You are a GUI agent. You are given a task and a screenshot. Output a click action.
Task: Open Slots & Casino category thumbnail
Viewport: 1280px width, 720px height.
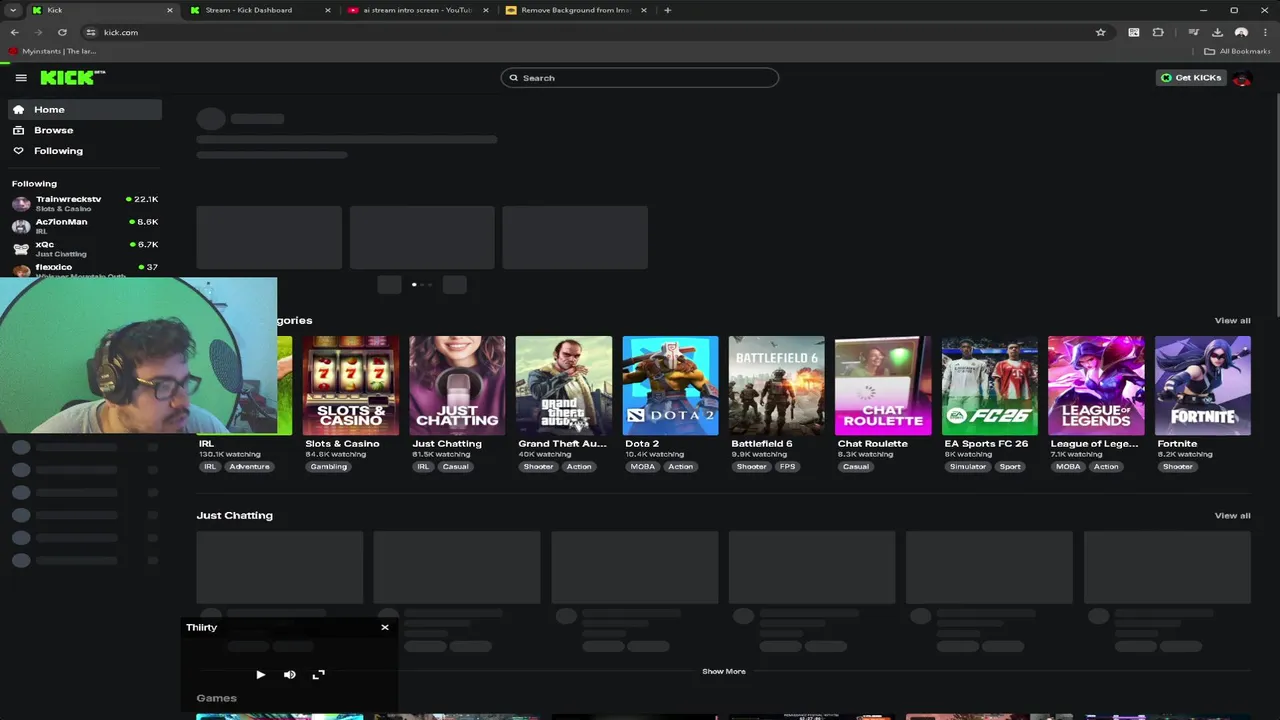[x=350, y=385]
